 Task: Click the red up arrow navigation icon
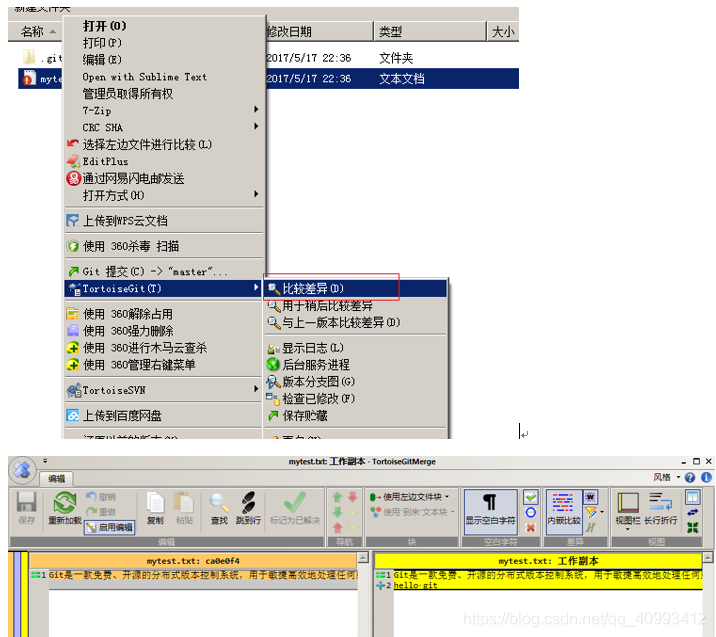tap(337, 527)
